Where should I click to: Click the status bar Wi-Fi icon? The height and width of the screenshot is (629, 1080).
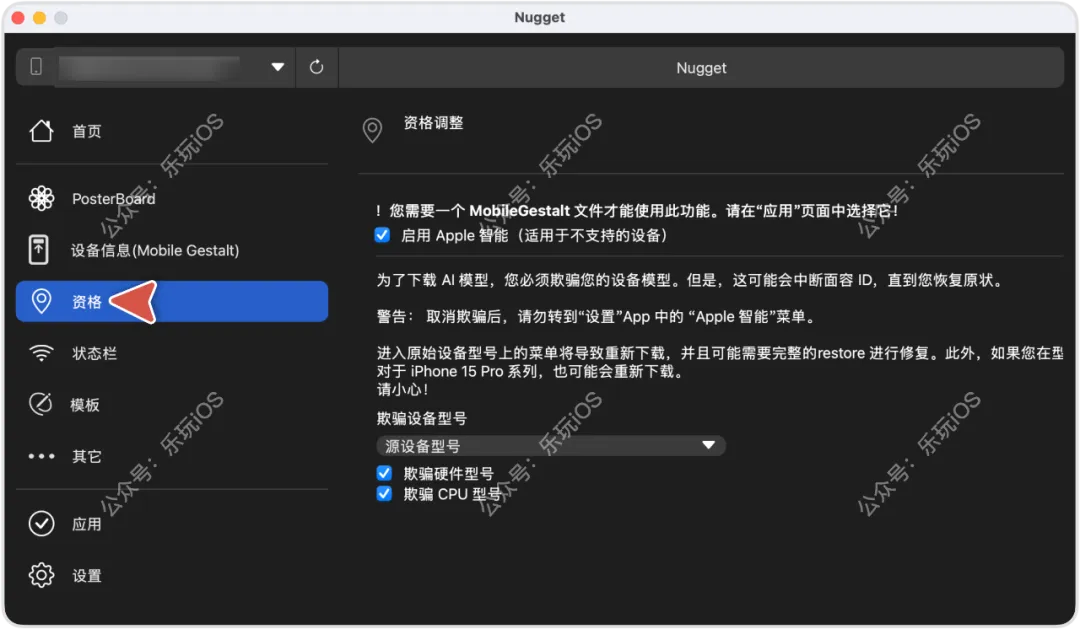(41, 353)
